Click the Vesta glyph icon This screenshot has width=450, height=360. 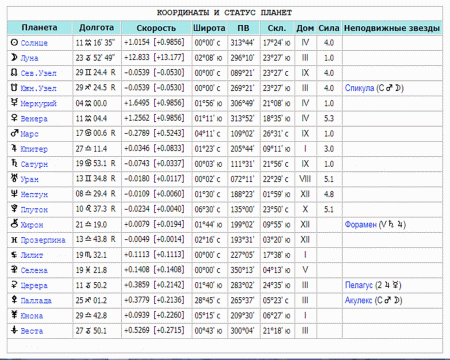[14, 330]
